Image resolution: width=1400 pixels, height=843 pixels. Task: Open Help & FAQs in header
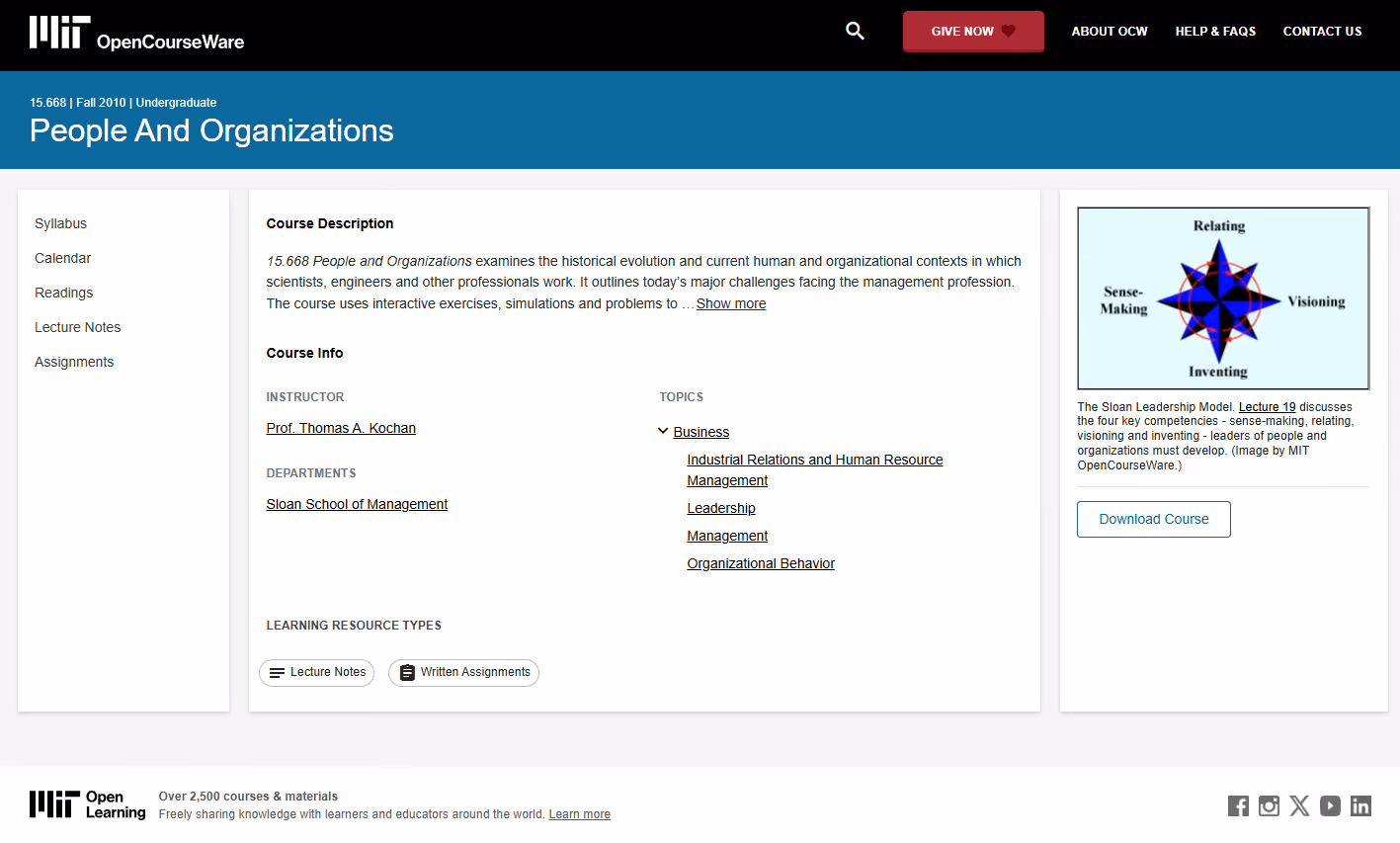point(1215,32)
